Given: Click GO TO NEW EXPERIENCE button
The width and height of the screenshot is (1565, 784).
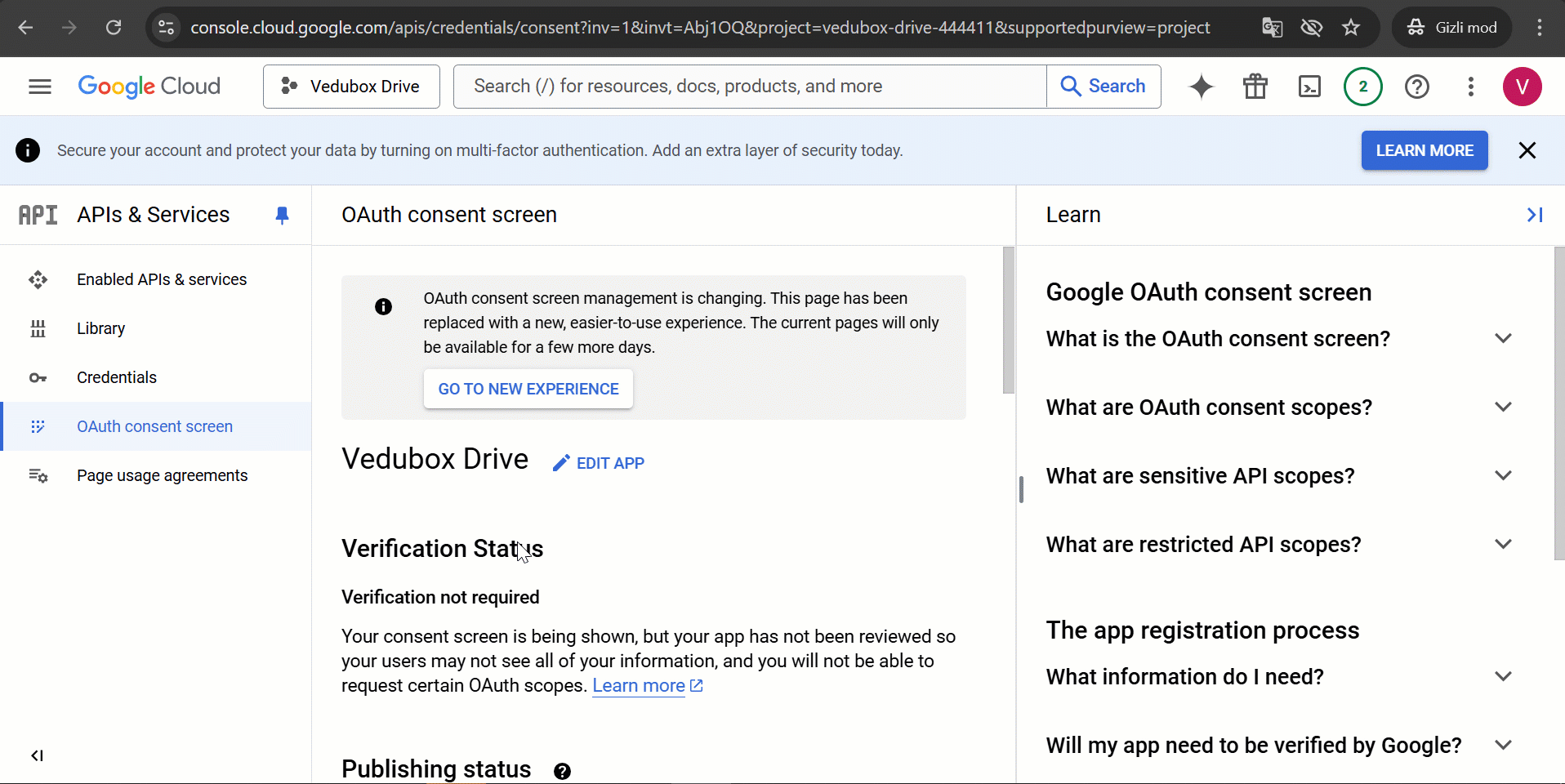Looking at the screenshot, I should pos(528,390).
